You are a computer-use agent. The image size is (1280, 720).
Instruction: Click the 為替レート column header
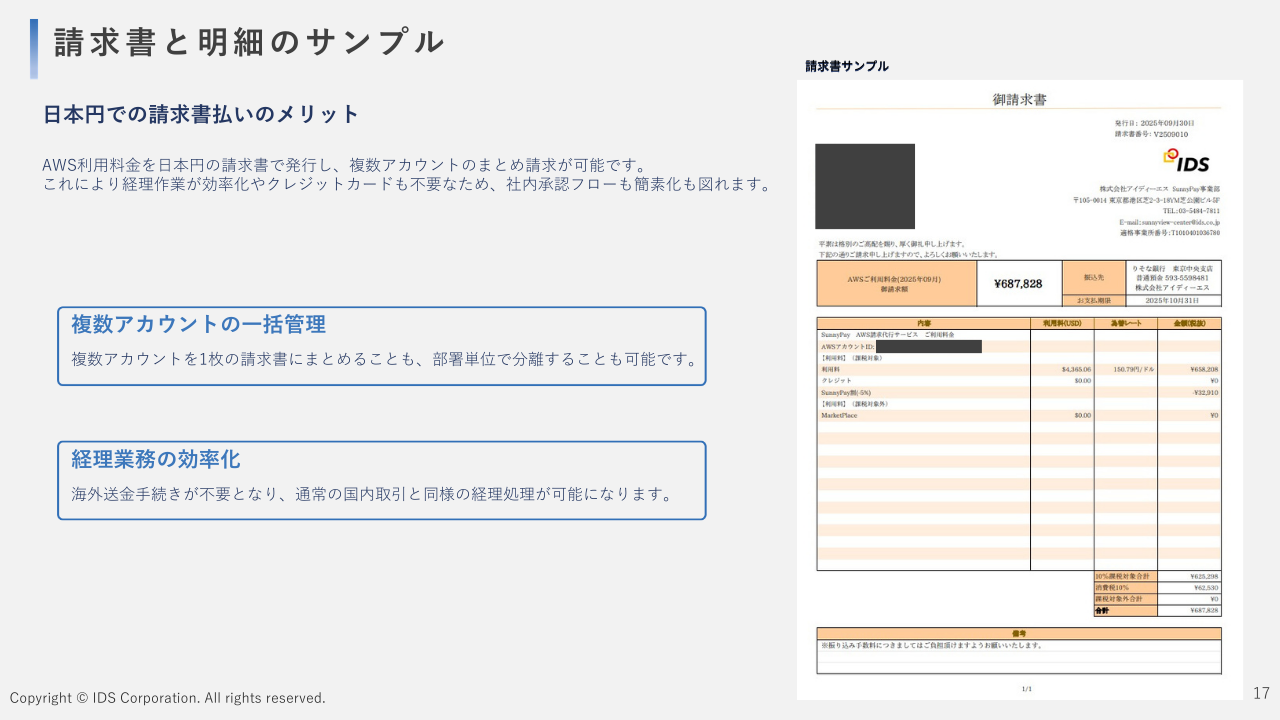[x=1127, y=322]
